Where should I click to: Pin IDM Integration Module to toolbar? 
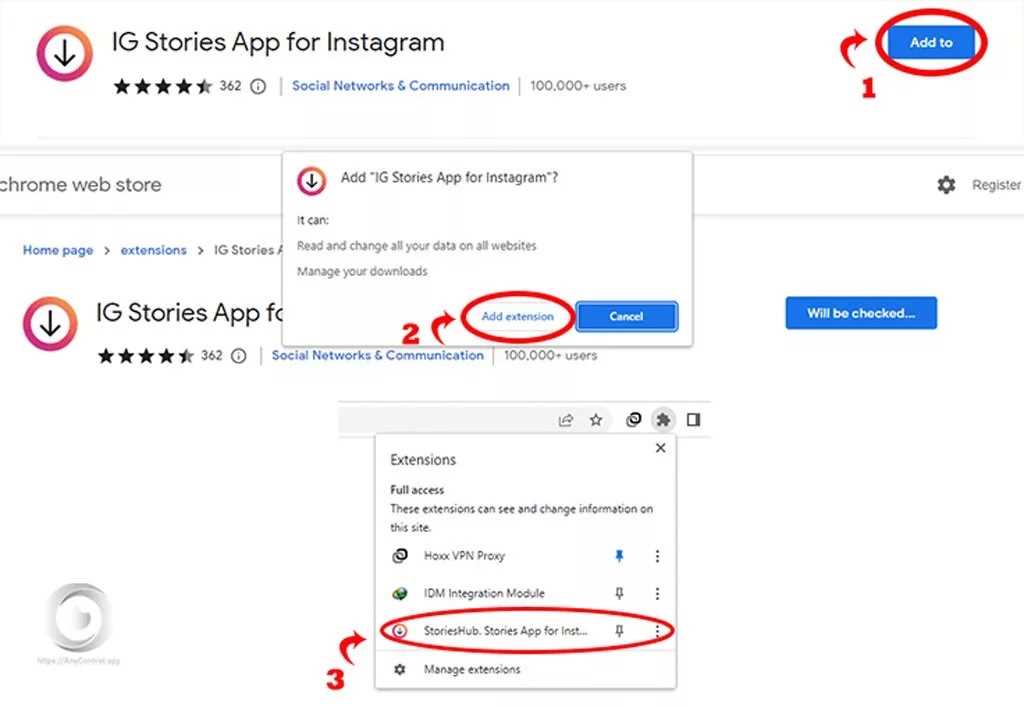click(x=619, y=594)
